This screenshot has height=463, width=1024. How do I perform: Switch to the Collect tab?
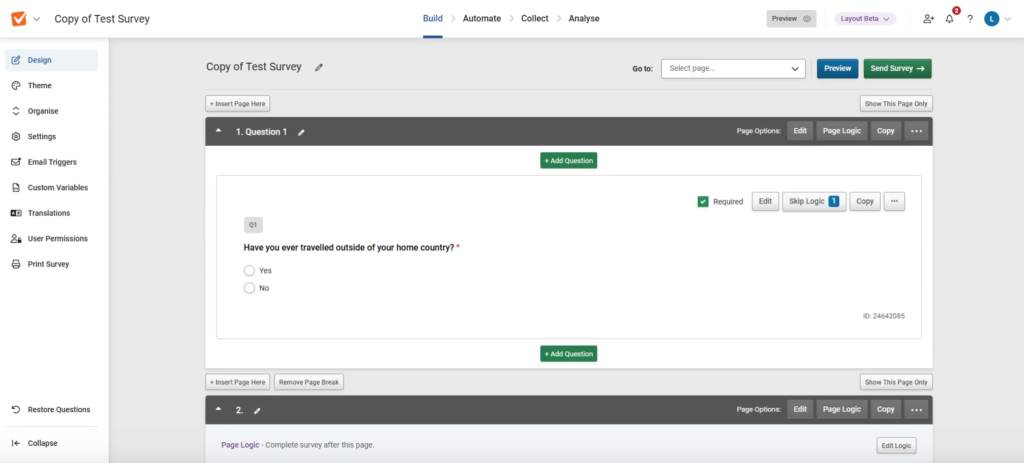(x=535, y=19)
